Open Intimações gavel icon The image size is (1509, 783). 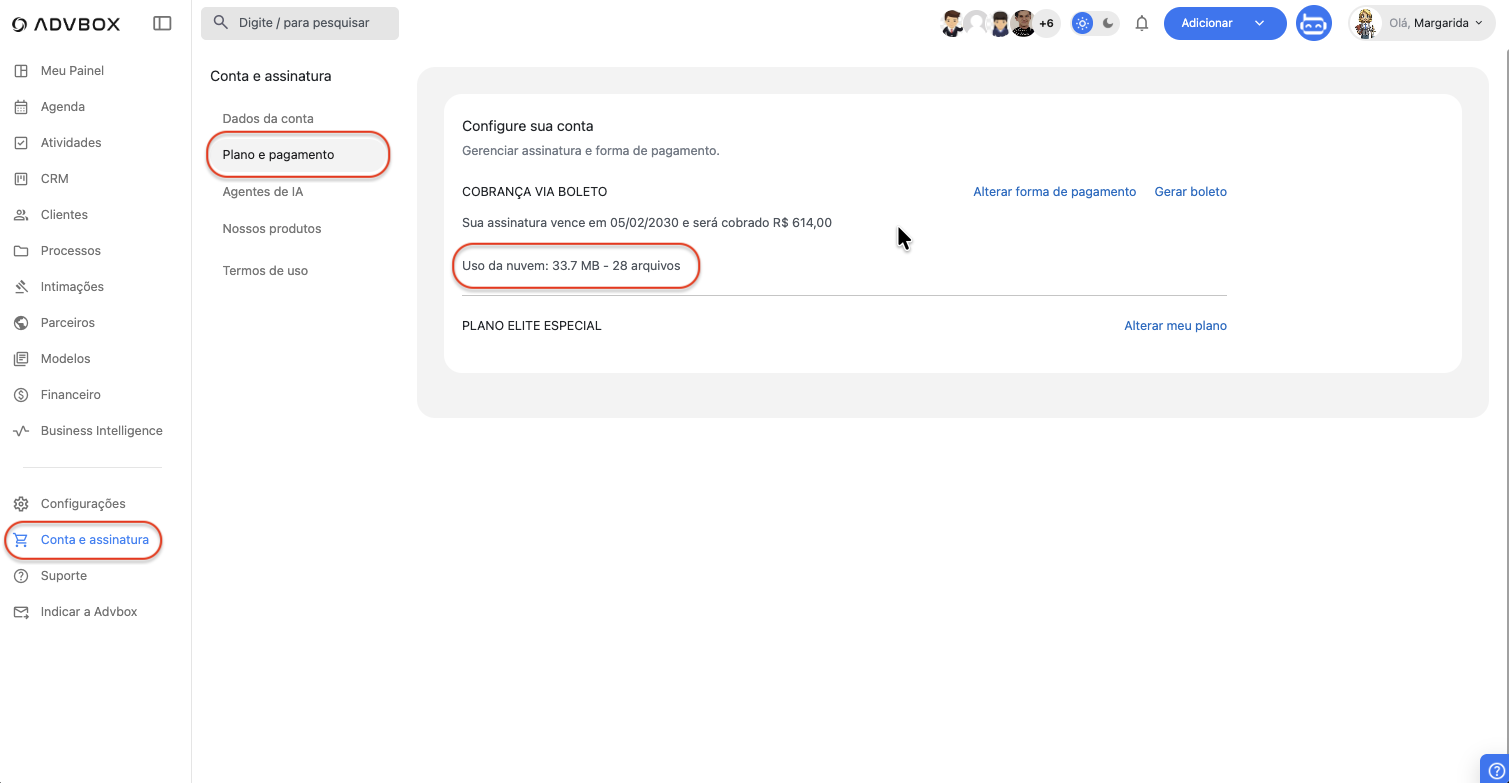21,287
